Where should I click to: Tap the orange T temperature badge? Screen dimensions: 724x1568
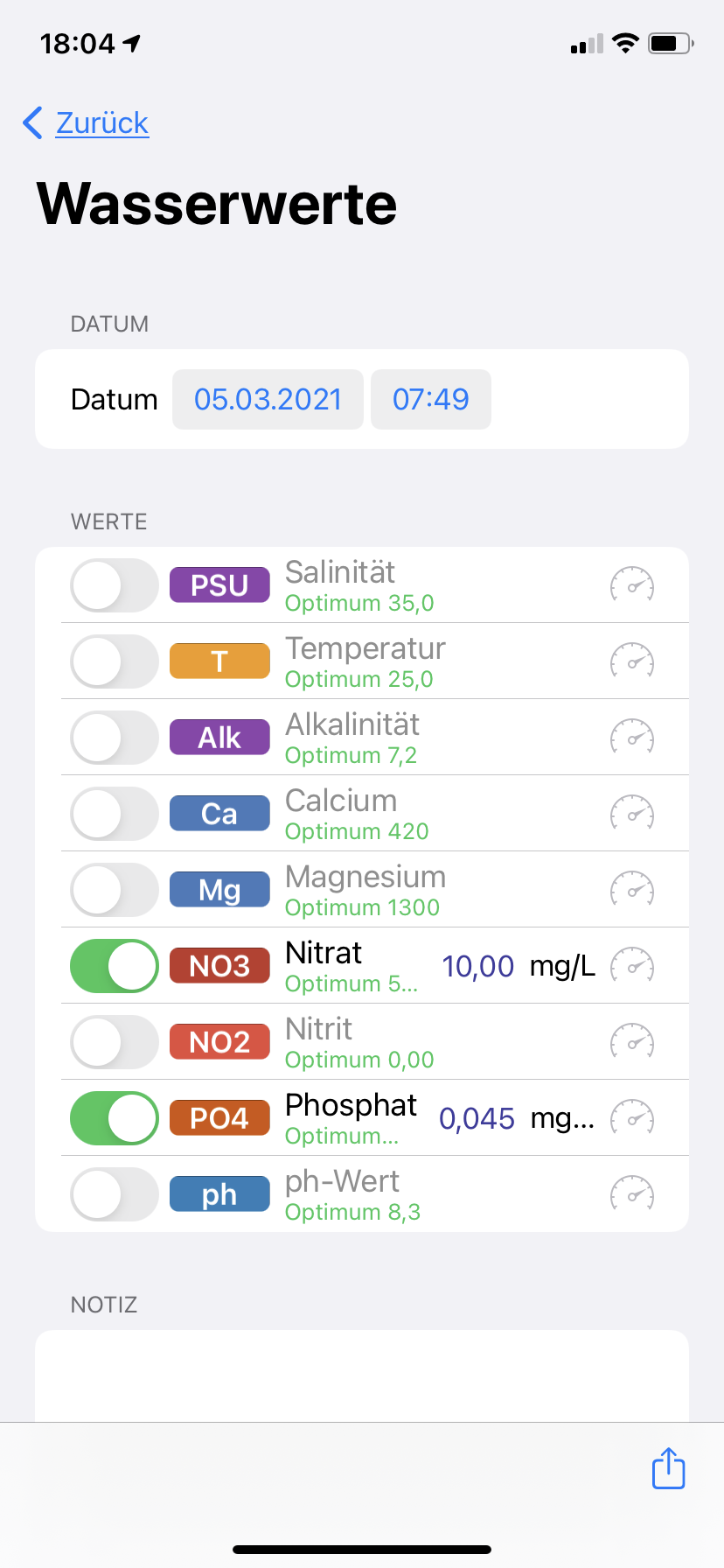[x=219, y=661]
